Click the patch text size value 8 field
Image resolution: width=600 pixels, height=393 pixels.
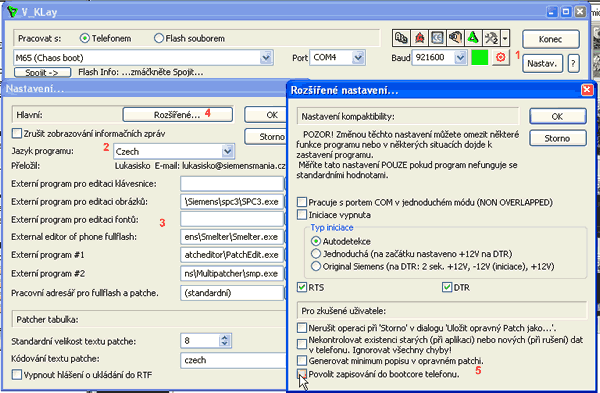[201, 341]
